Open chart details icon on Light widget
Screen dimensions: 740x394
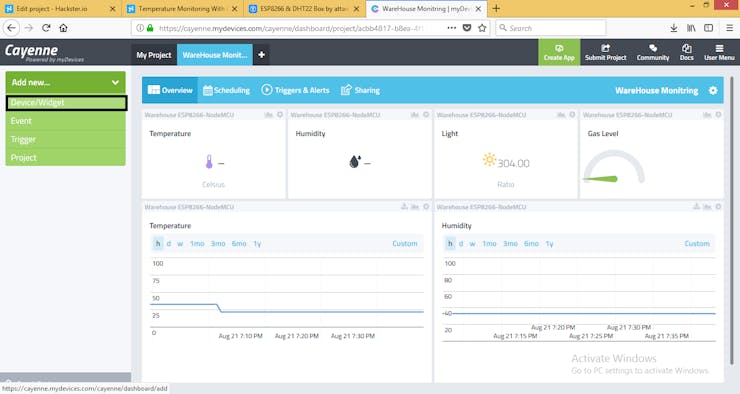(x=561, y=115)
